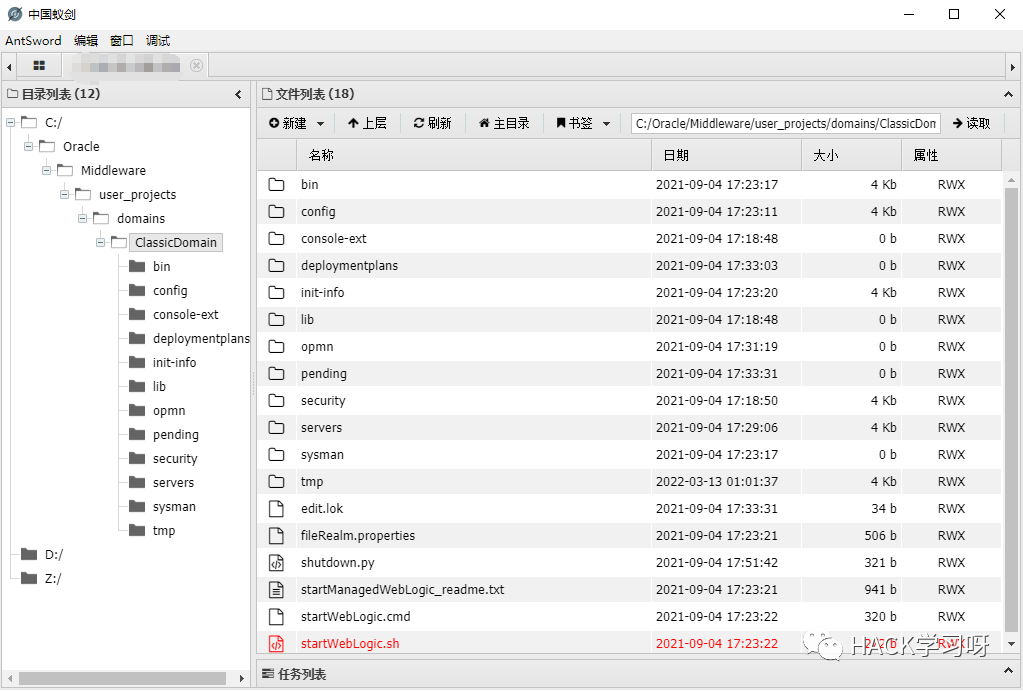The height and width of the screenshot is (691, 1023).
Task: Click the security folder icon in tree
Action: 137,459
